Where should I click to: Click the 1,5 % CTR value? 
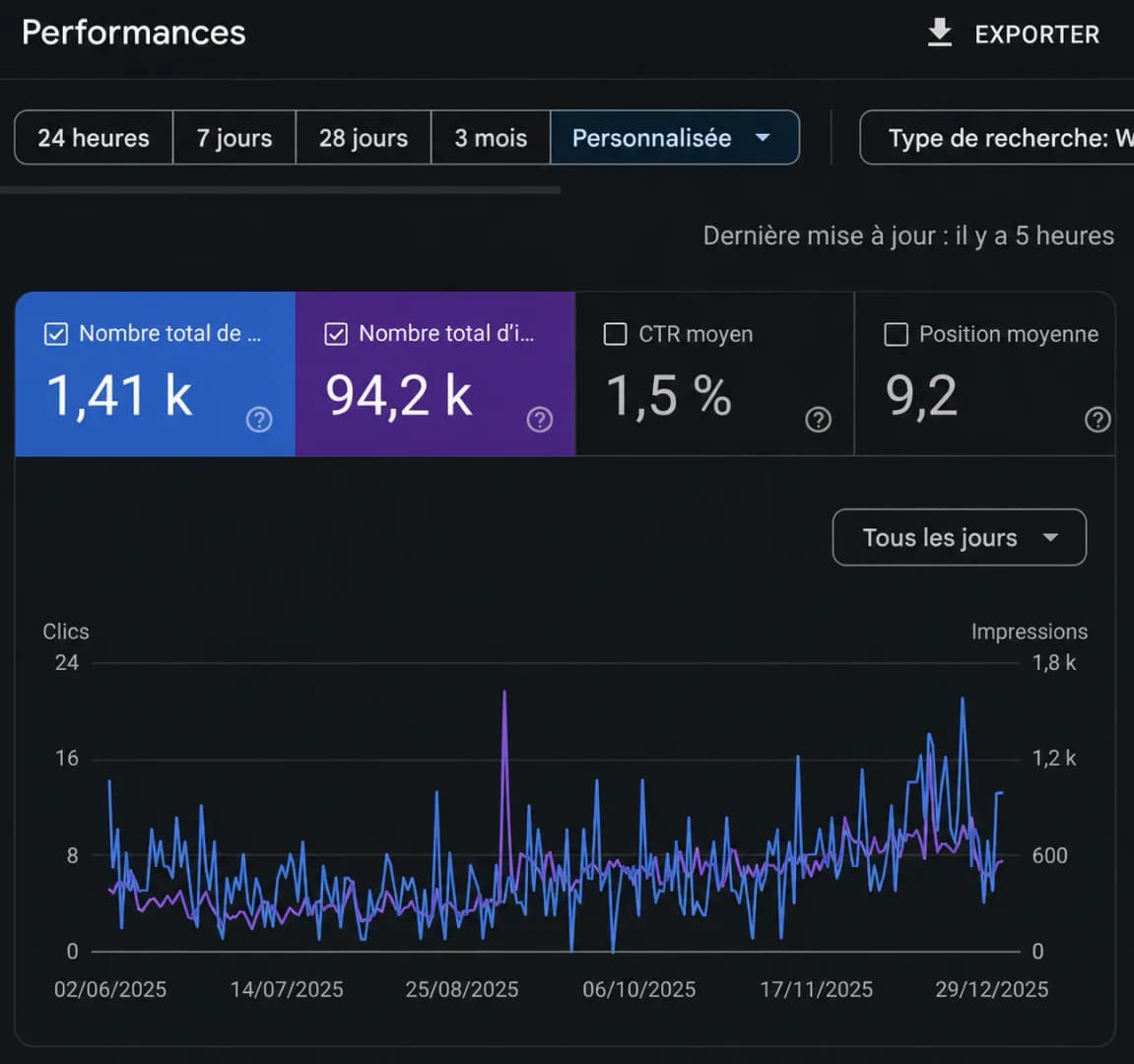point(669,396)
